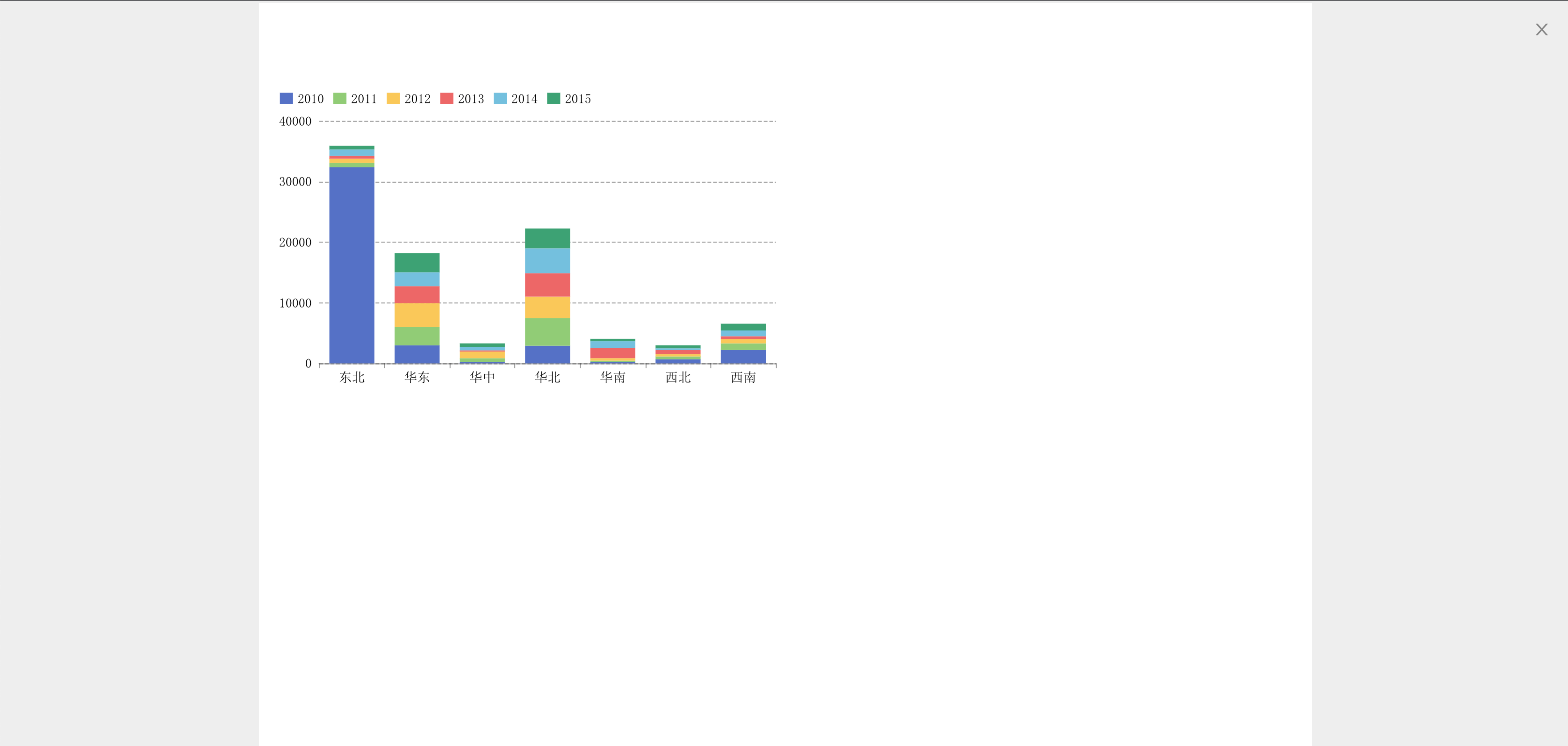
Task: Toggle the 2011 series in the legend
Action: coord(355,99)
